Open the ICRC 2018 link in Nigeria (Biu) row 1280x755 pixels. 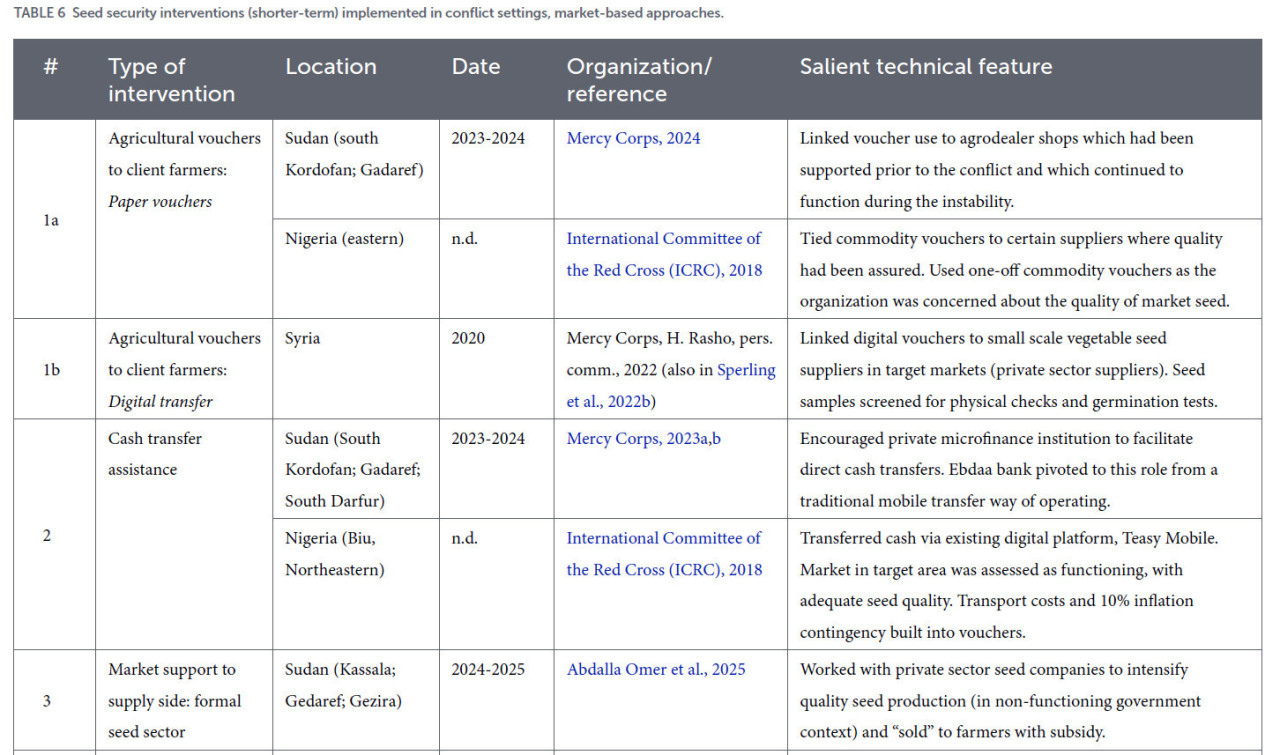click(664, 554)
